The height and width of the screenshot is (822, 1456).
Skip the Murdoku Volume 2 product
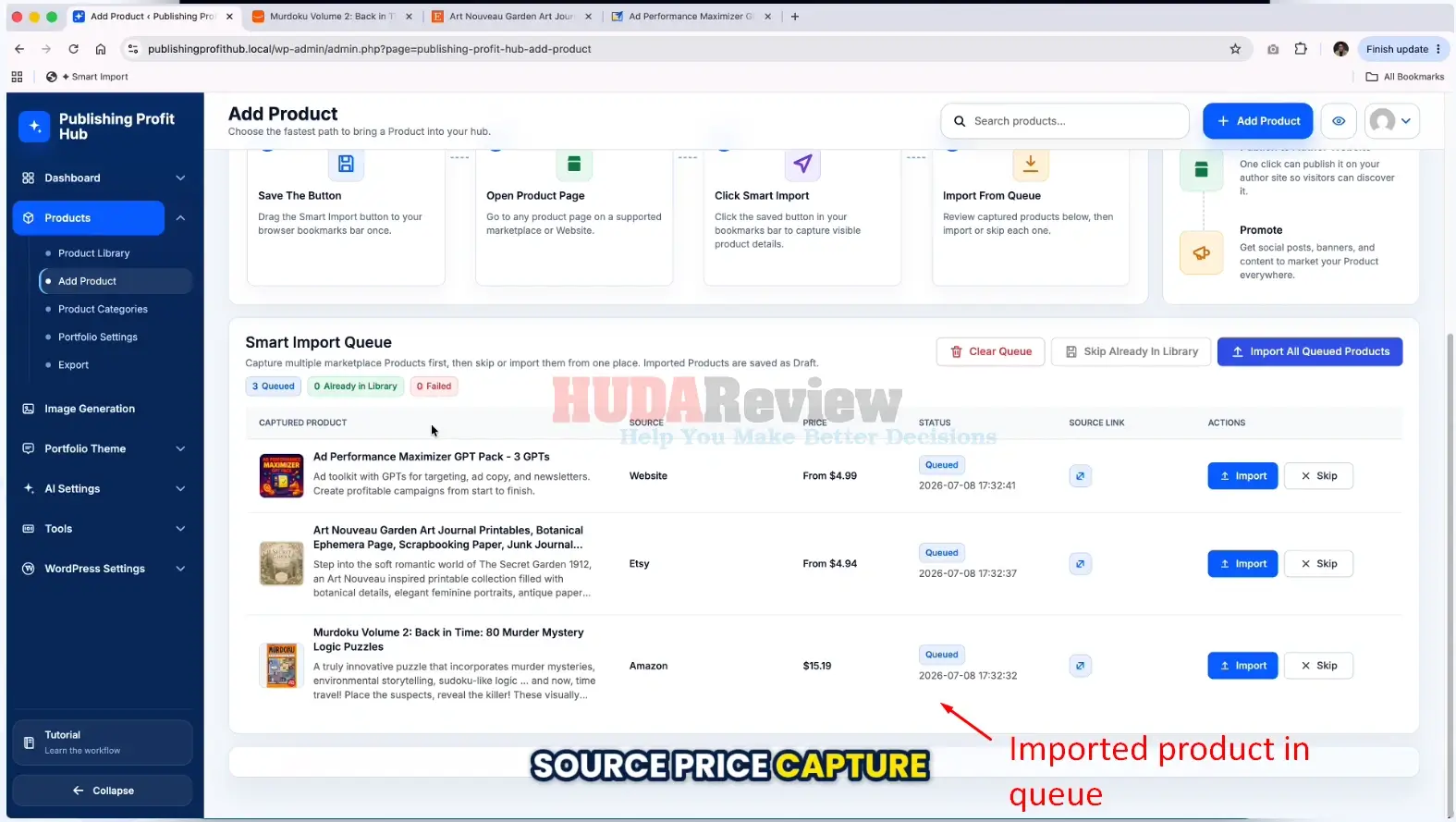point(1319,666)
